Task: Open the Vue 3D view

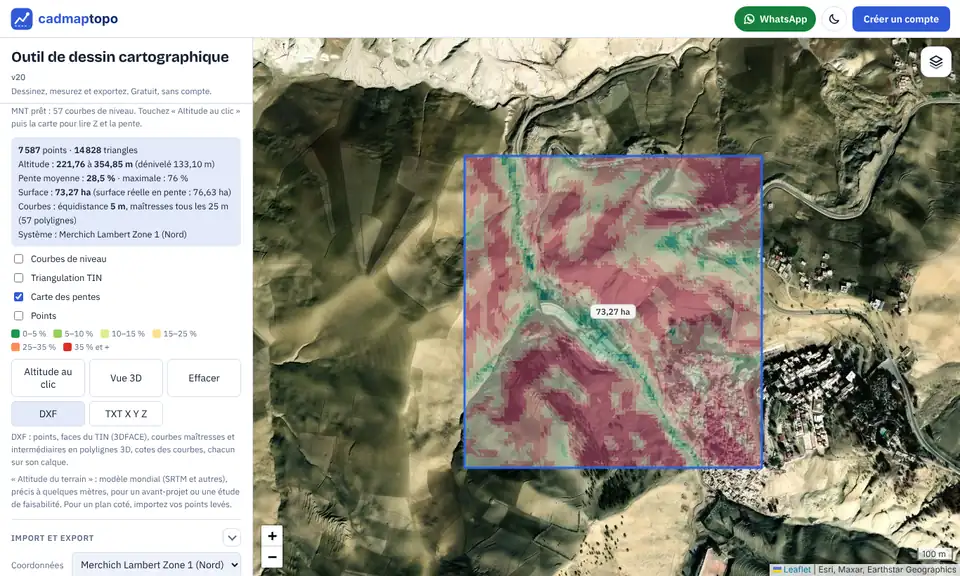Action: [x=126, y=378]
